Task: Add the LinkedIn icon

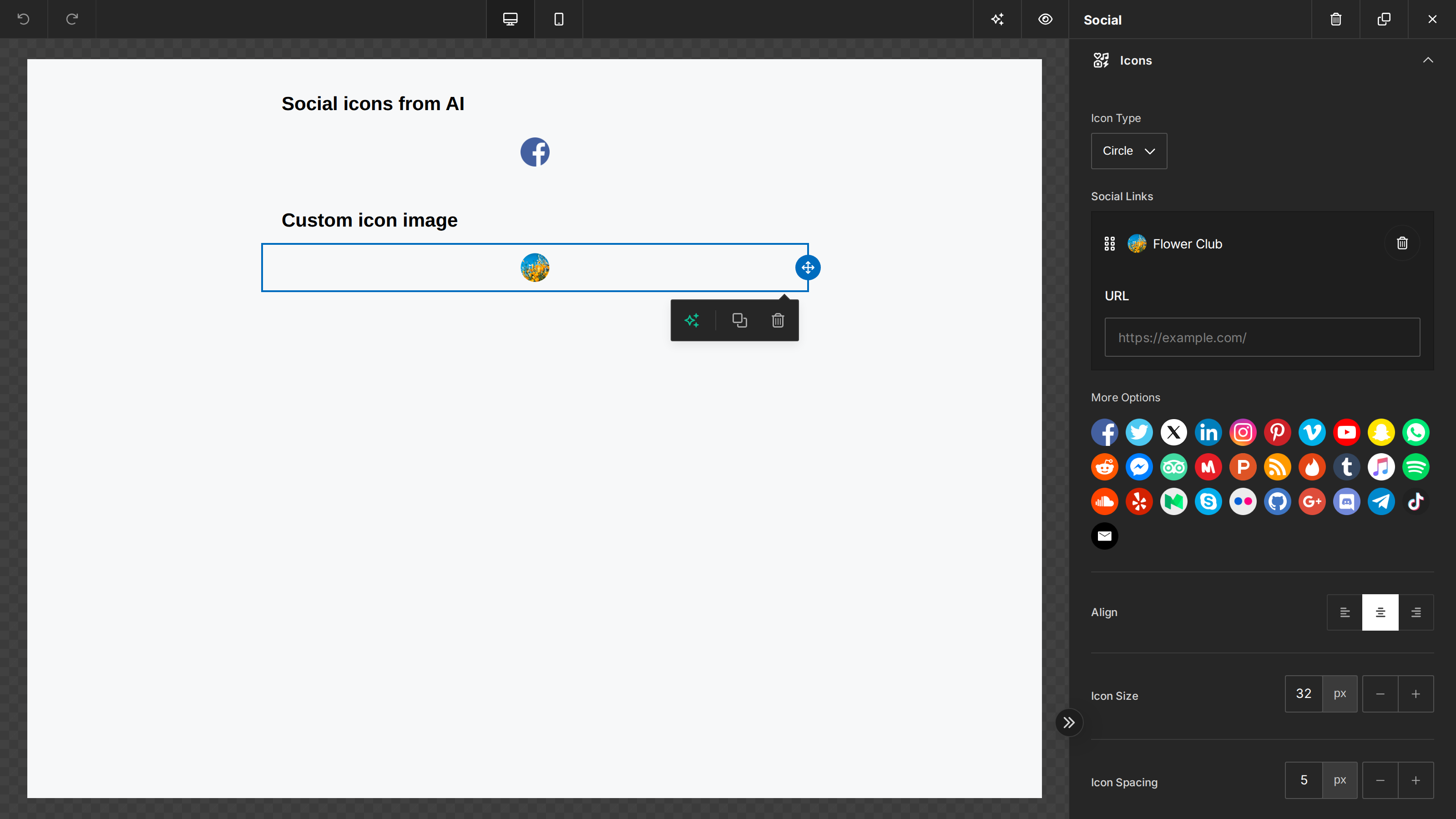Action: [1208, 432]
